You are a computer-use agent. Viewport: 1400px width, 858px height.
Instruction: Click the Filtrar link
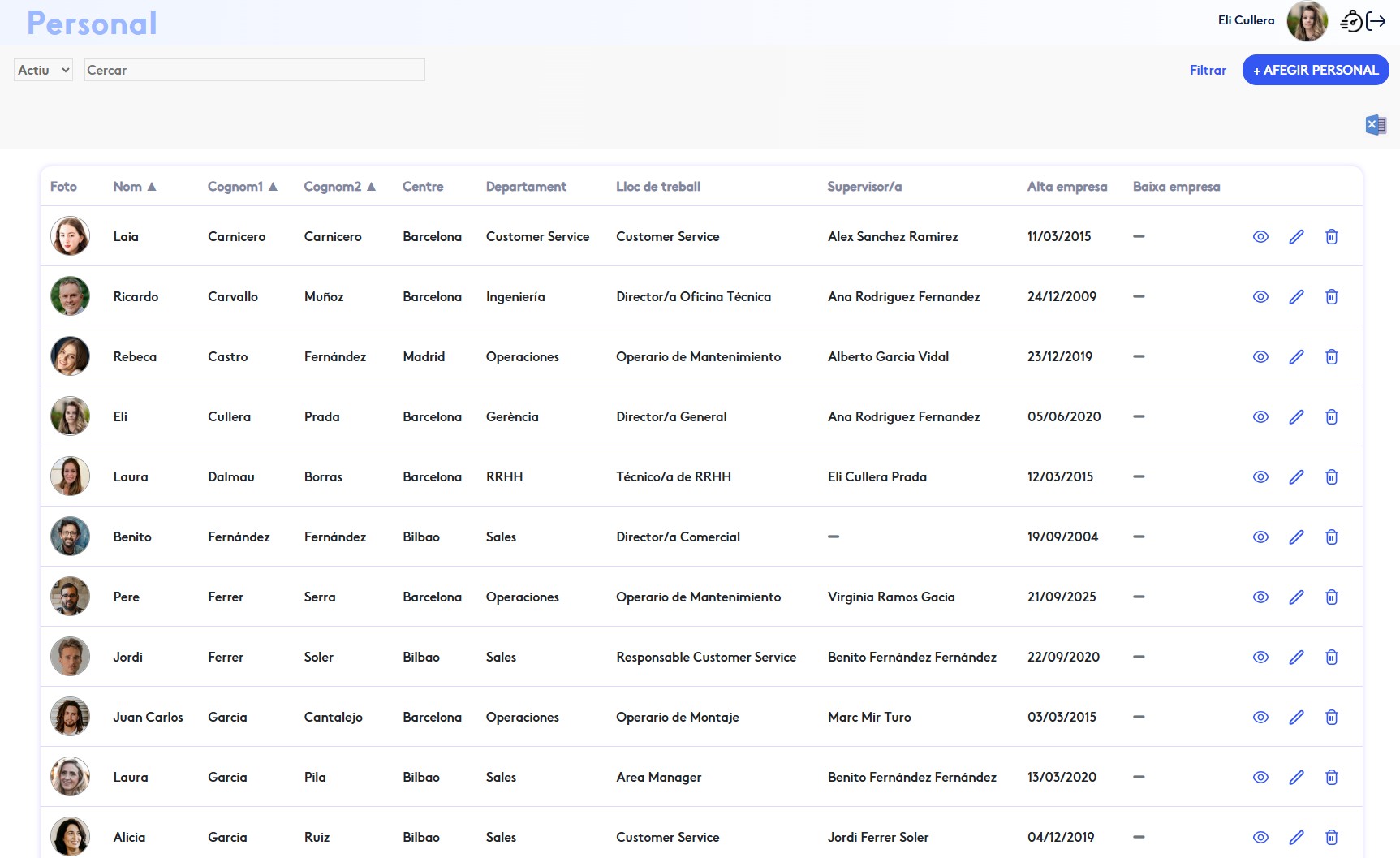click(1208, 71)
